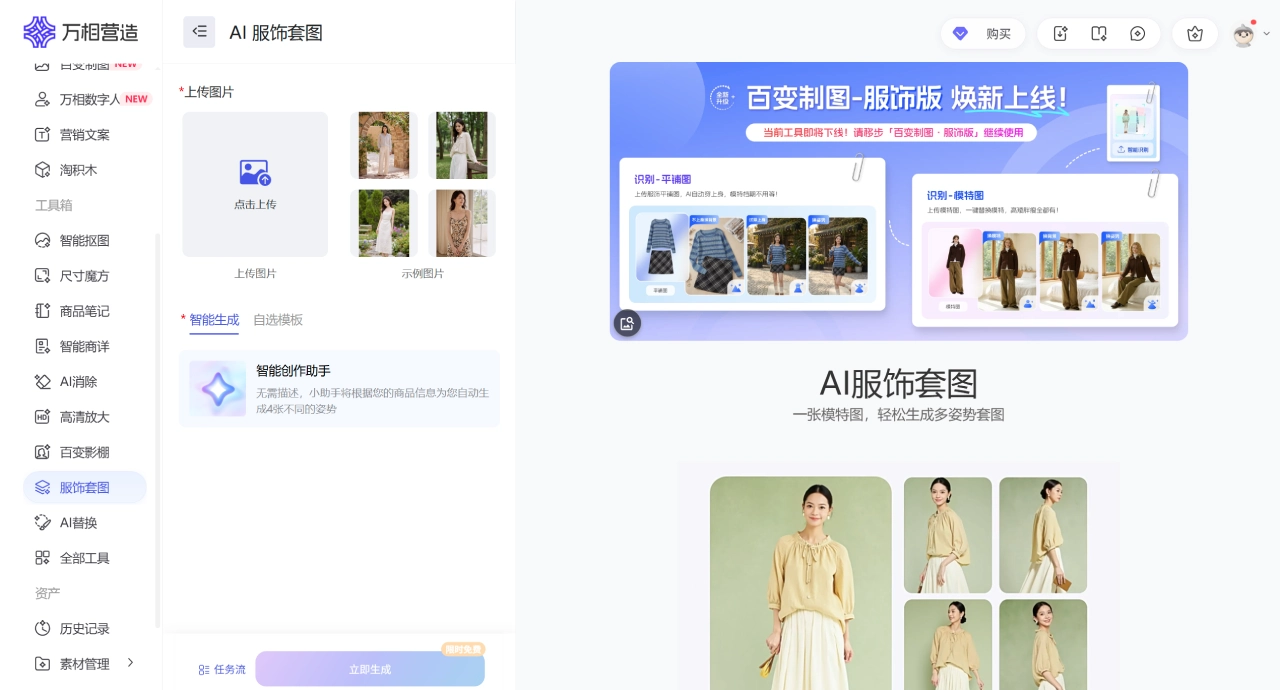Select 服饰套图 in the sidebar
This screenshot has height=690, width=1280.
[x=85, y=487]
